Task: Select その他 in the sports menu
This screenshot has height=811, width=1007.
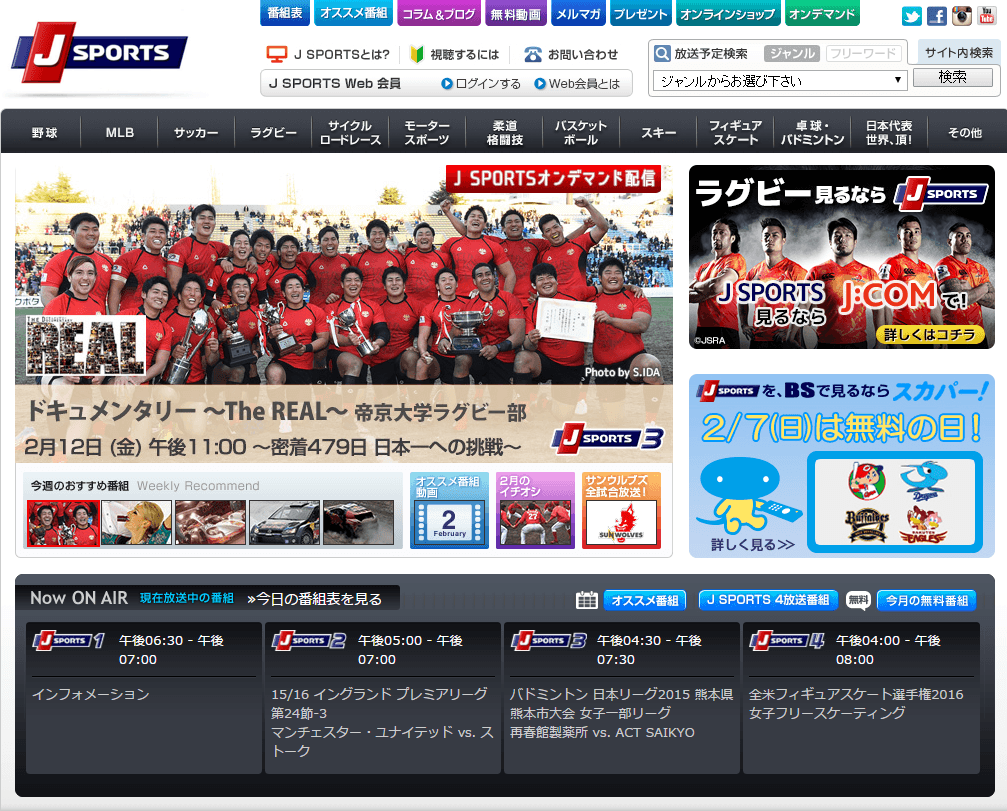Action: [965, 132]
